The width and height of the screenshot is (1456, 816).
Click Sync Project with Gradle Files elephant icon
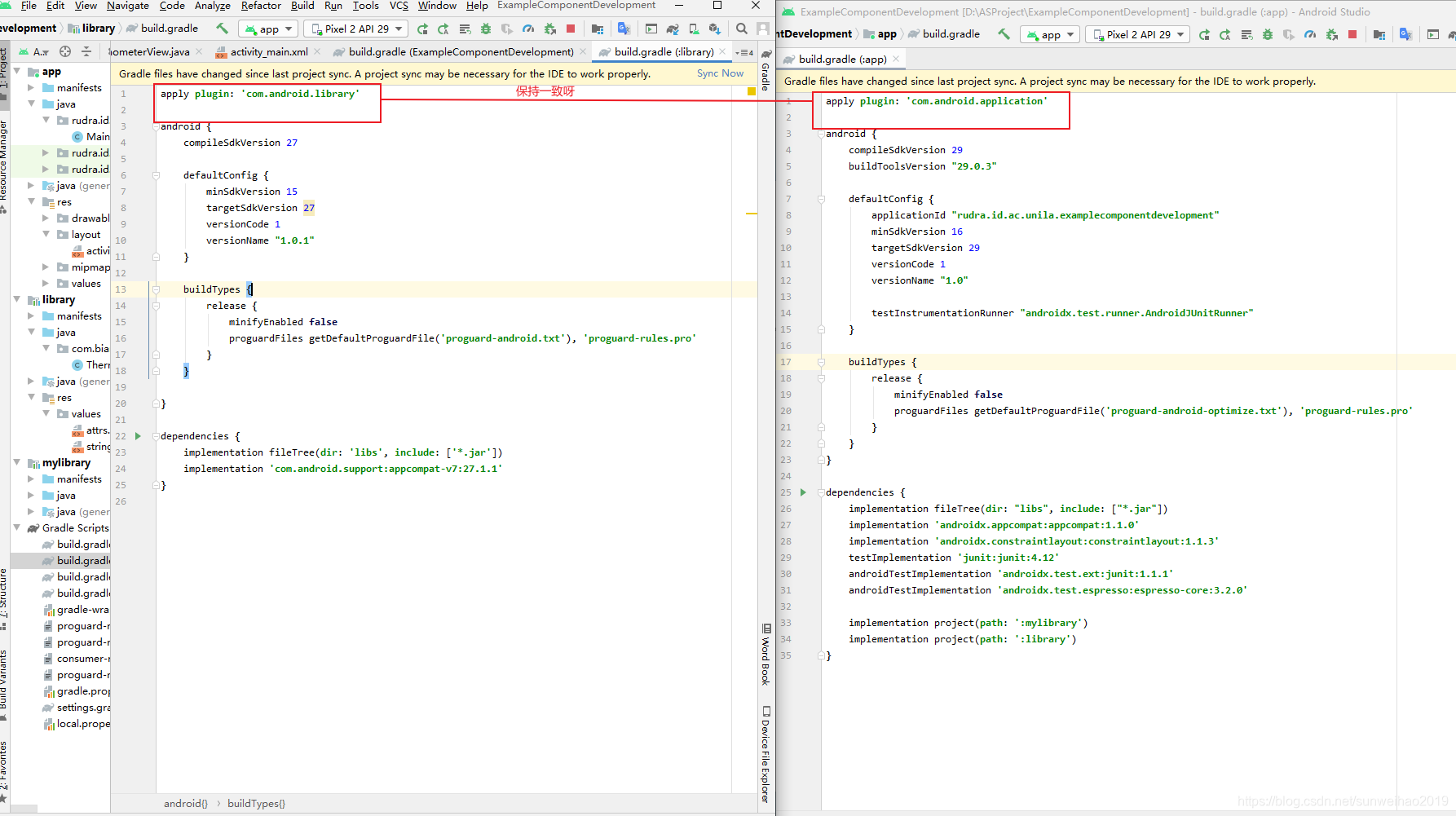[x=672, y=29]
